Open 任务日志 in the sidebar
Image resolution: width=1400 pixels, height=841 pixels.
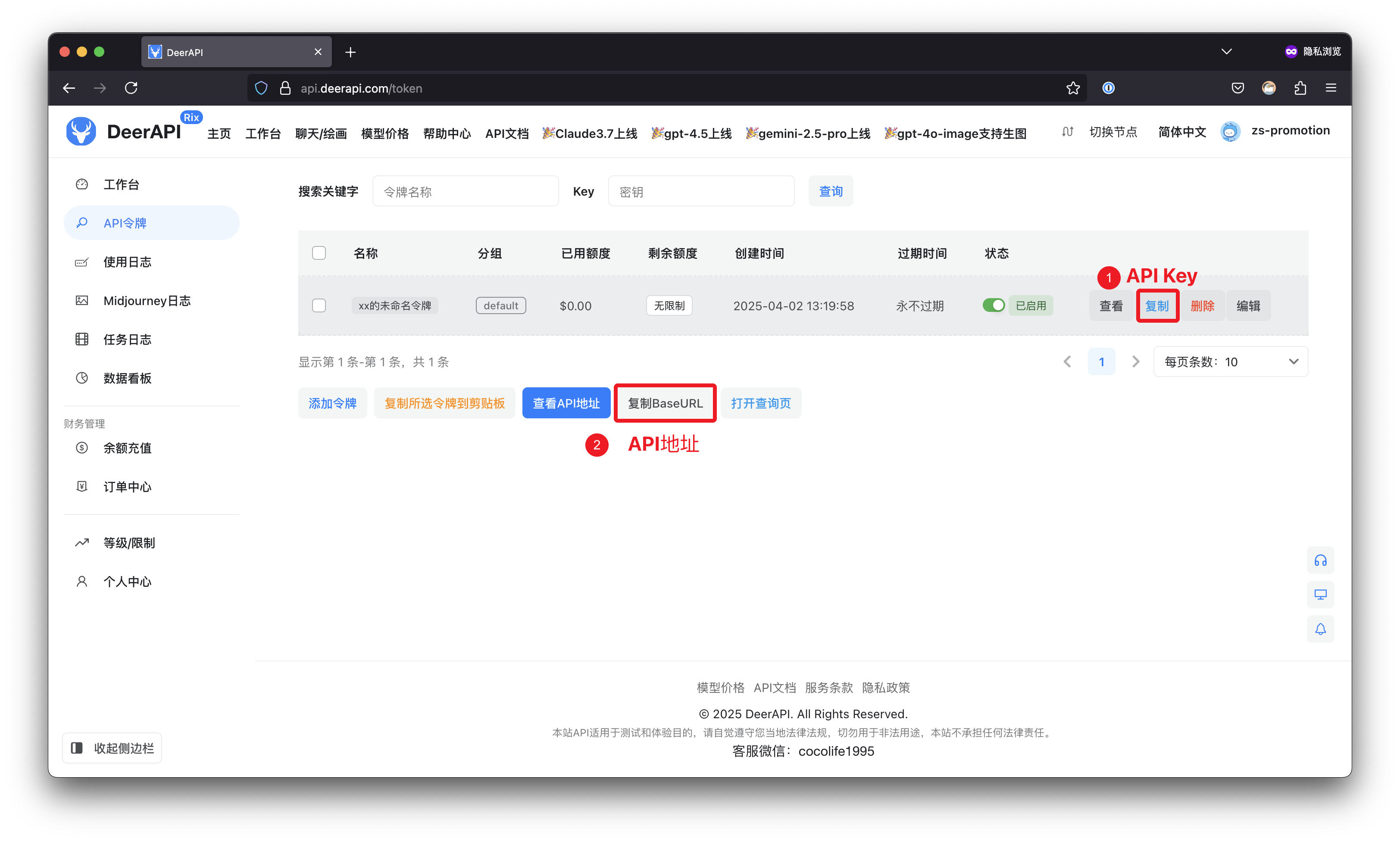151,340
